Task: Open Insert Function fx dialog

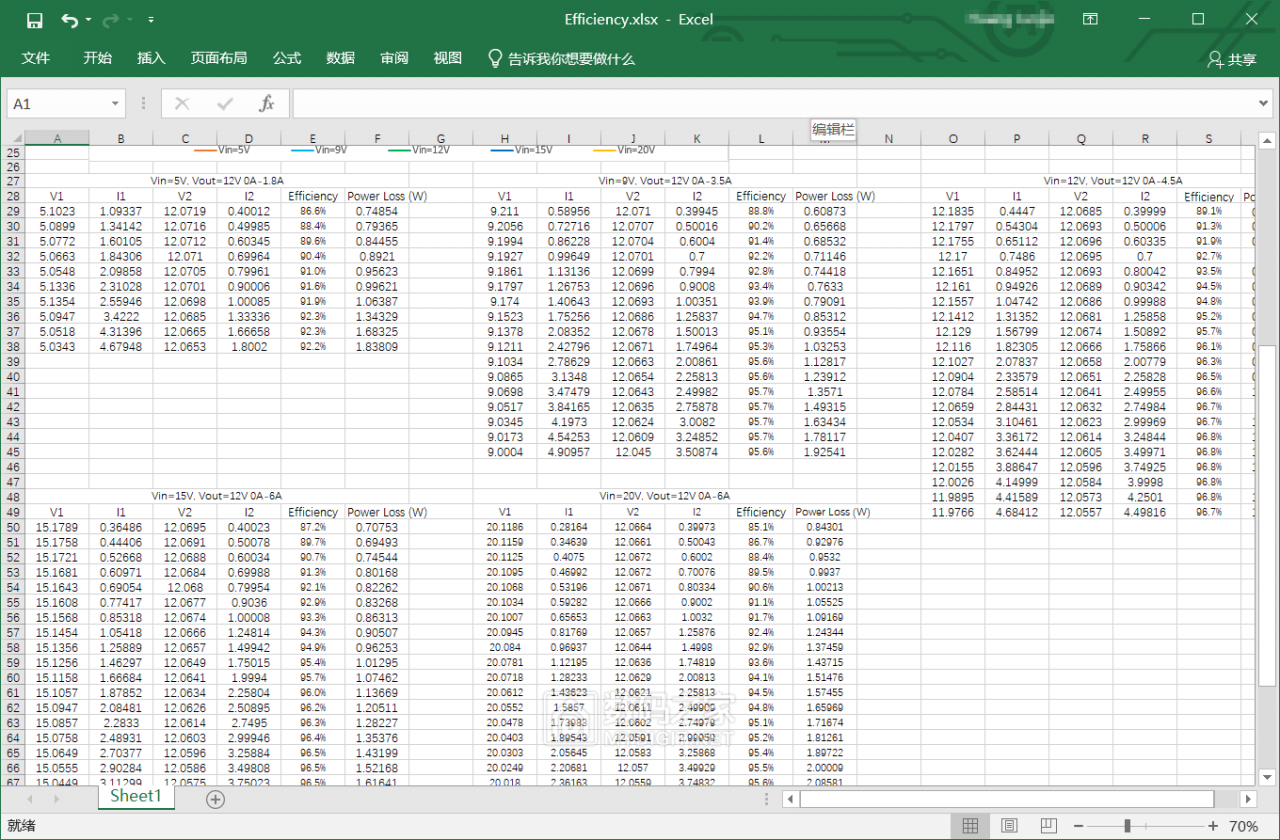Action: [267, 103]
